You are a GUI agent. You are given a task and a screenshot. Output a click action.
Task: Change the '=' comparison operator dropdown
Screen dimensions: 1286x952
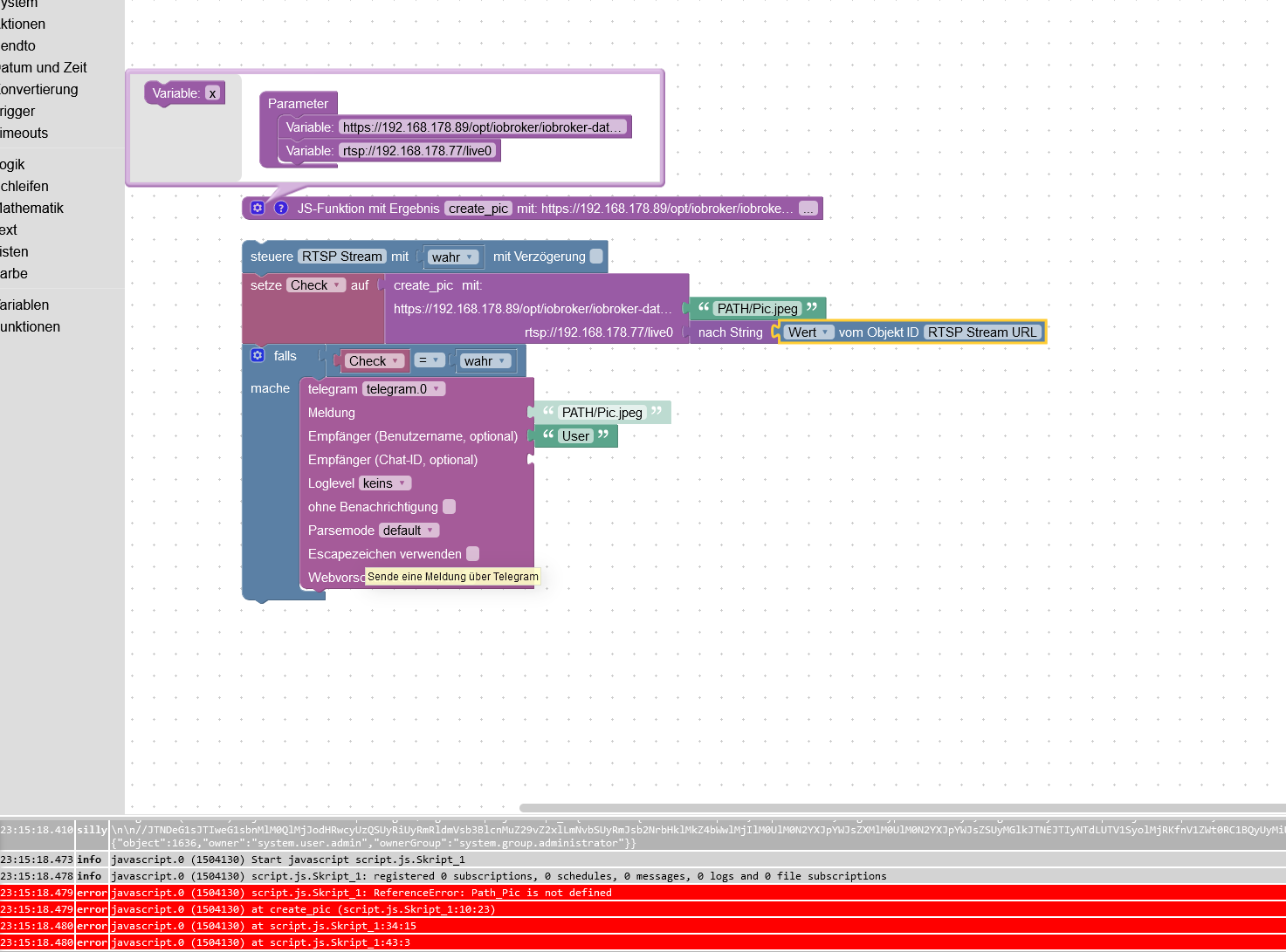click(x=430, y=360)
